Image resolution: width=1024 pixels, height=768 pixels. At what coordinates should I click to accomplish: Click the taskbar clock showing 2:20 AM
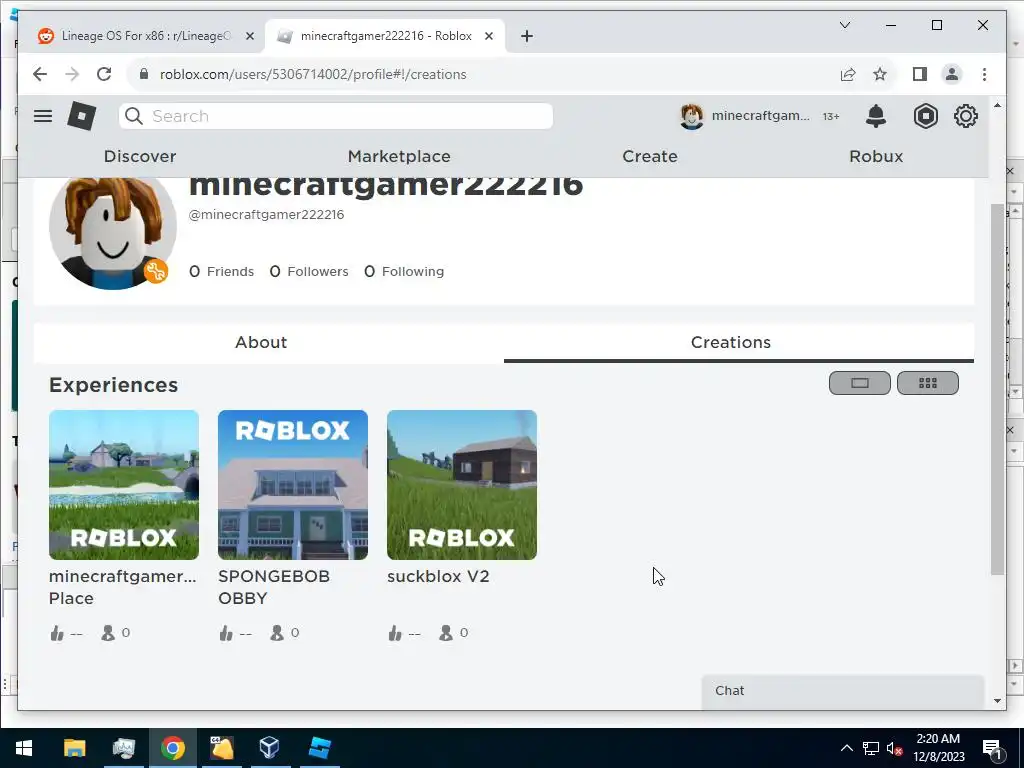pyautogui.click(x=938, y=748)
